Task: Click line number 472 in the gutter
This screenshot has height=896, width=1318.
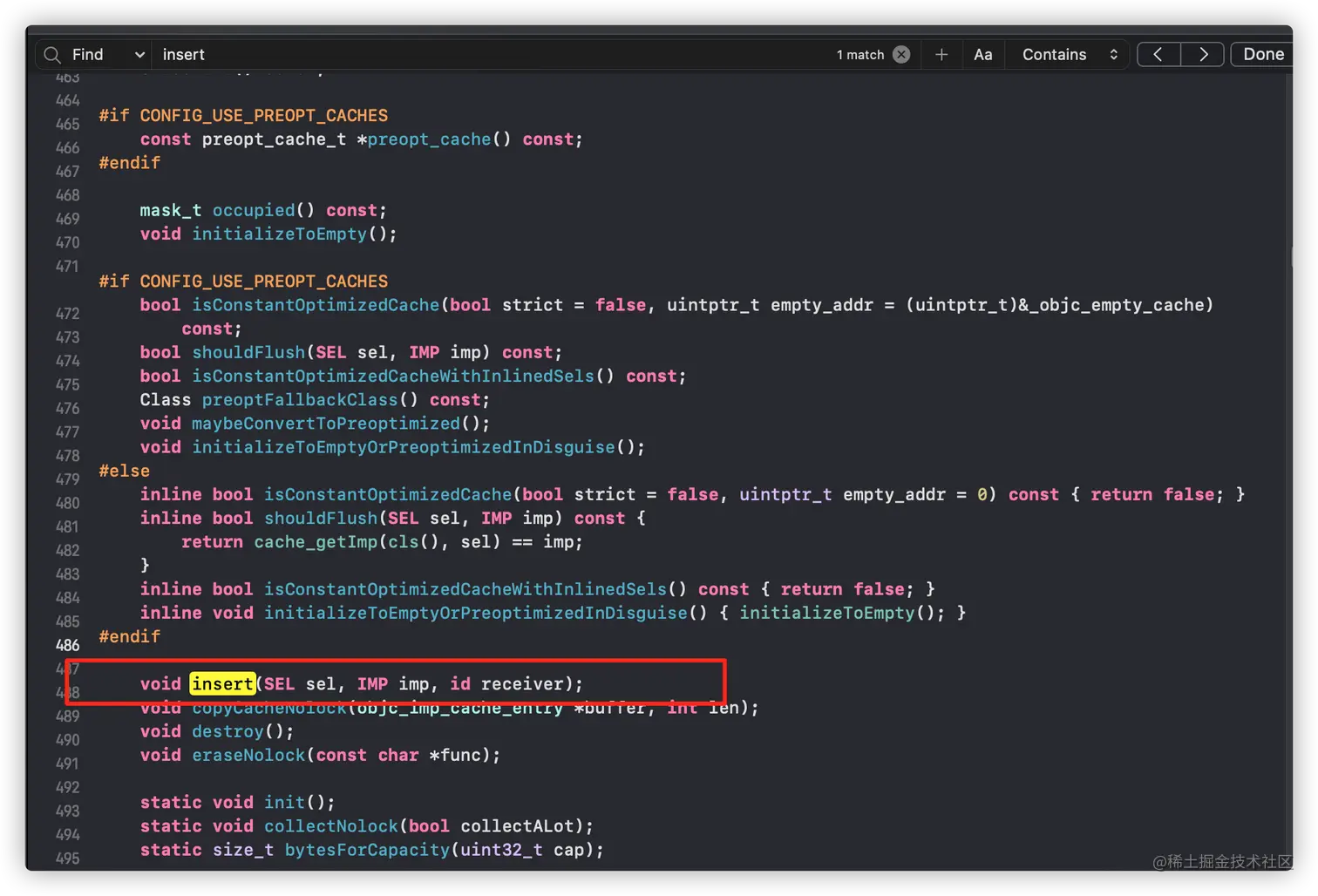Action: pos(68,314)
